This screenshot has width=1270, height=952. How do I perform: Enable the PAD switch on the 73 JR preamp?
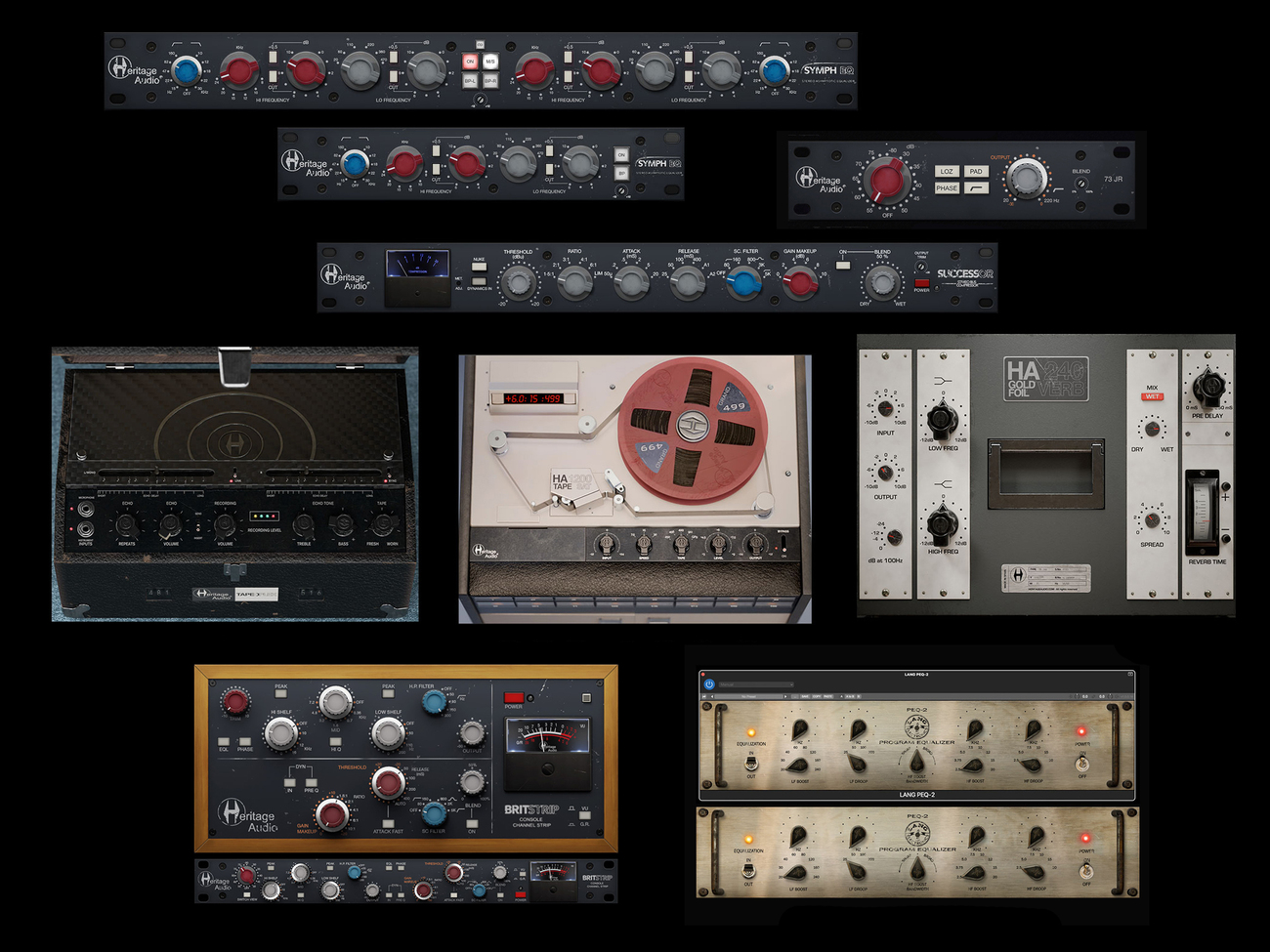(x=976, y=171)
